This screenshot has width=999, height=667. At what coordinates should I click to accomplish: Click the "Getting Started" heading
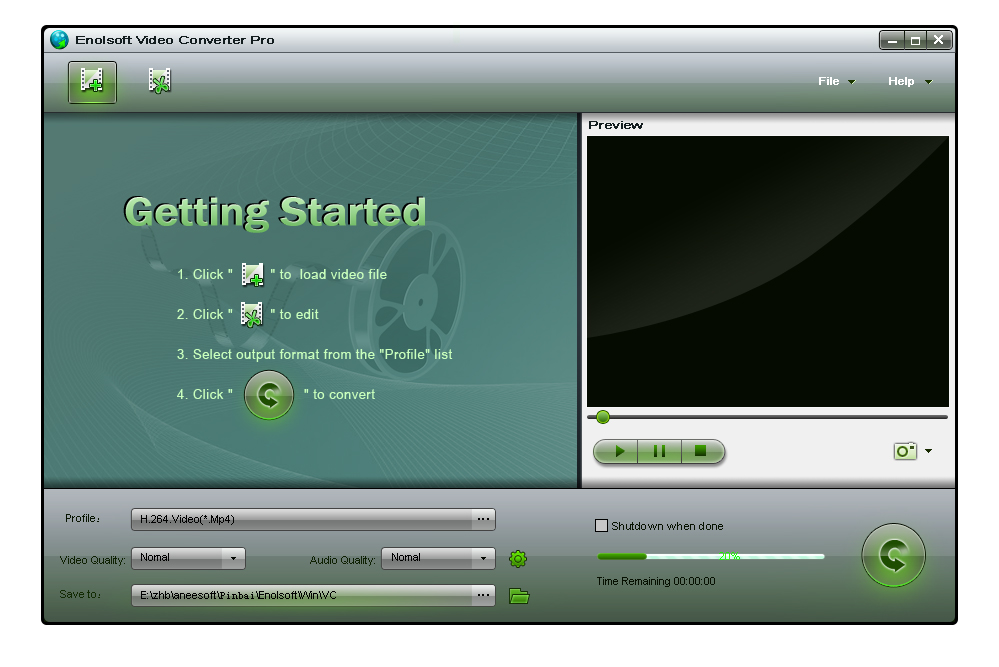(x=275, y=212)
